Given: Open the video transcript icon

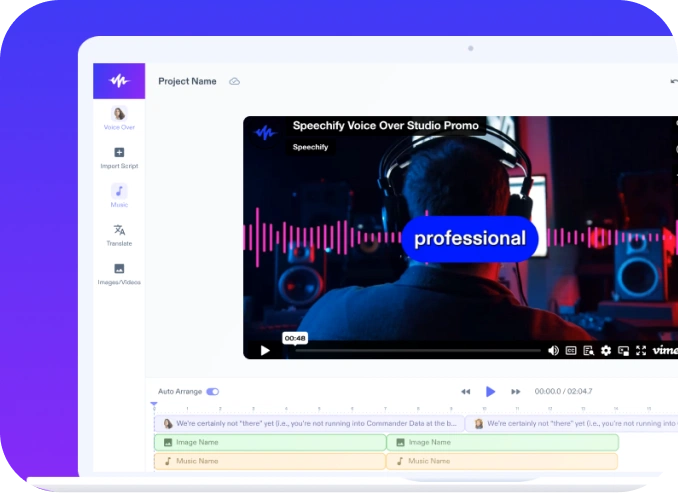Looking at the screenshot, I should (588, 350).
